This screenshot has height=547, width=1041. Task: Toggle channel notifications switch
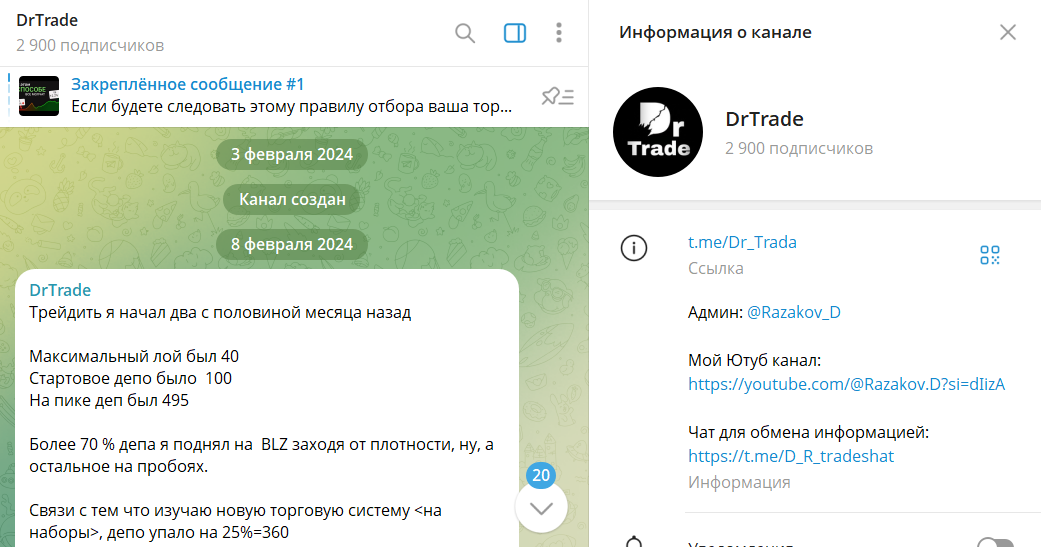[x=994, y=543]
